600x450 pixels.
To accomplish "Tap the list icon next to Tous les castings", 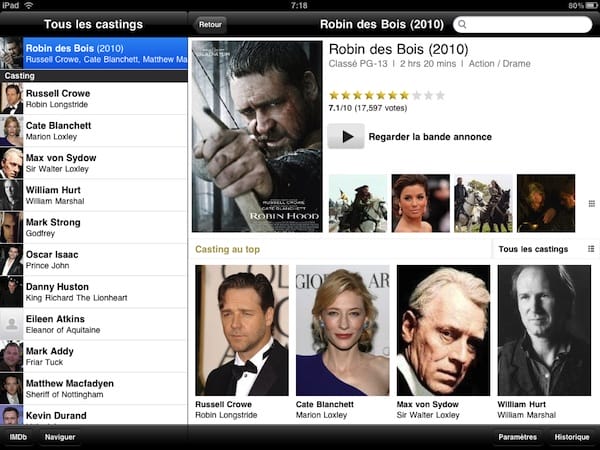I will [x=590, y=248].
